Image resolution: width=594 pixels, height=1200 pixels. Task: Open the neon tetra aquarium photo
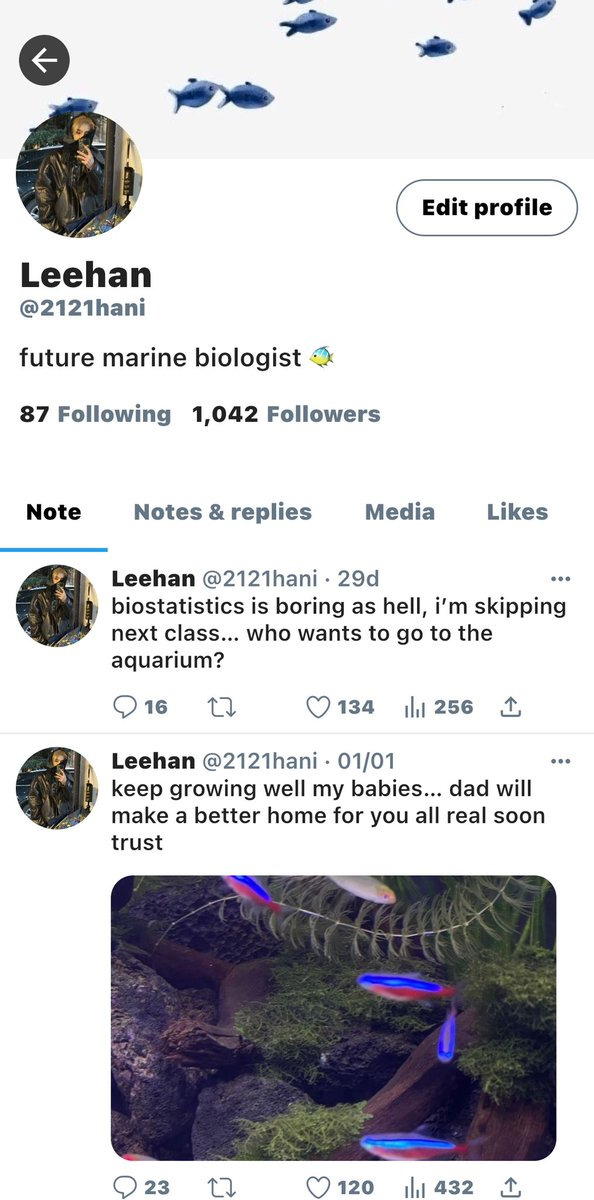(333, 1017)
